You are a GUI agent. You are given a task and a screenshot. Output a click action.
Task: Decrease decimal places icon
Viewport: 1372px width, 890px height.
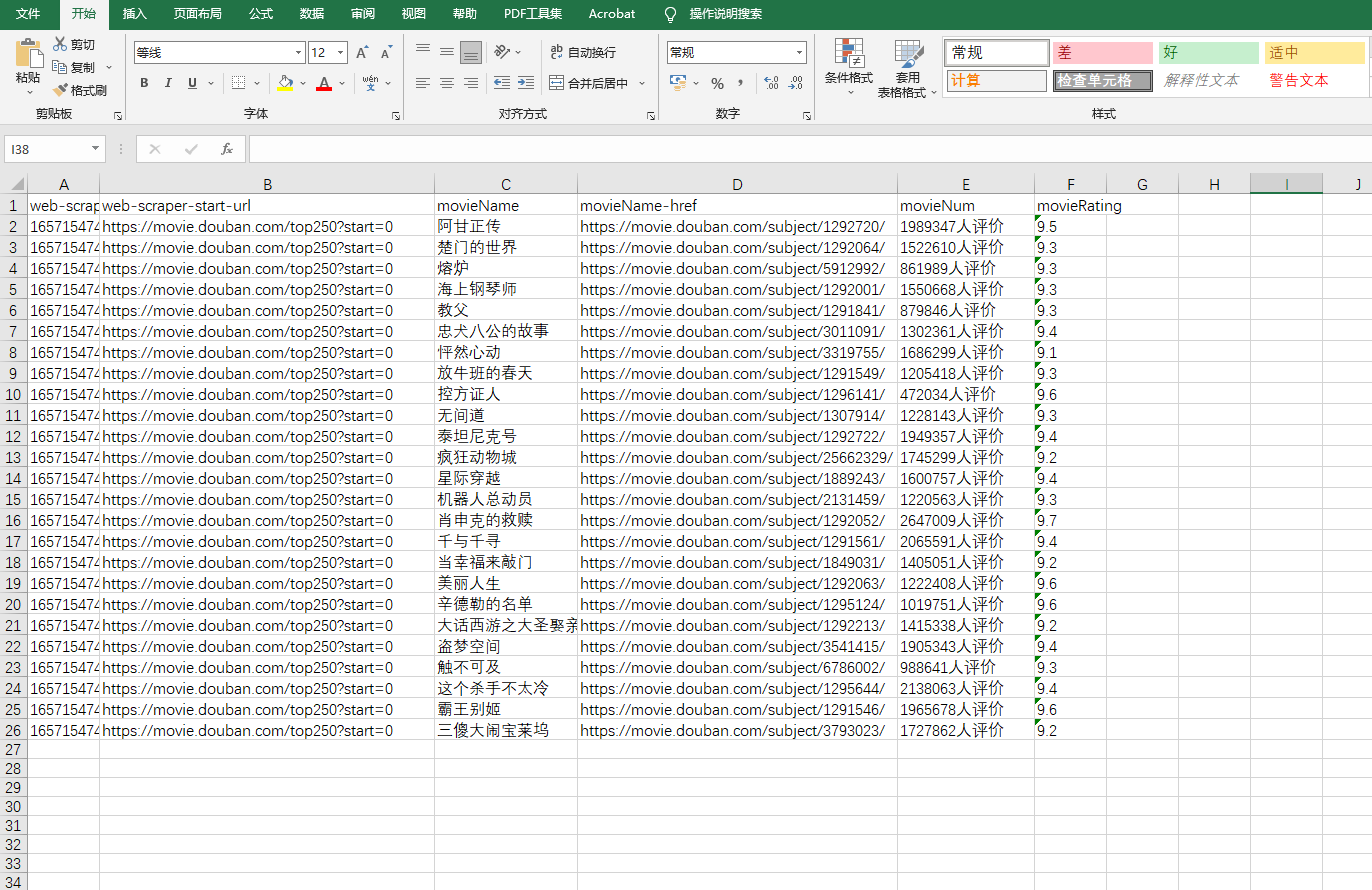[x=796, y=83]
